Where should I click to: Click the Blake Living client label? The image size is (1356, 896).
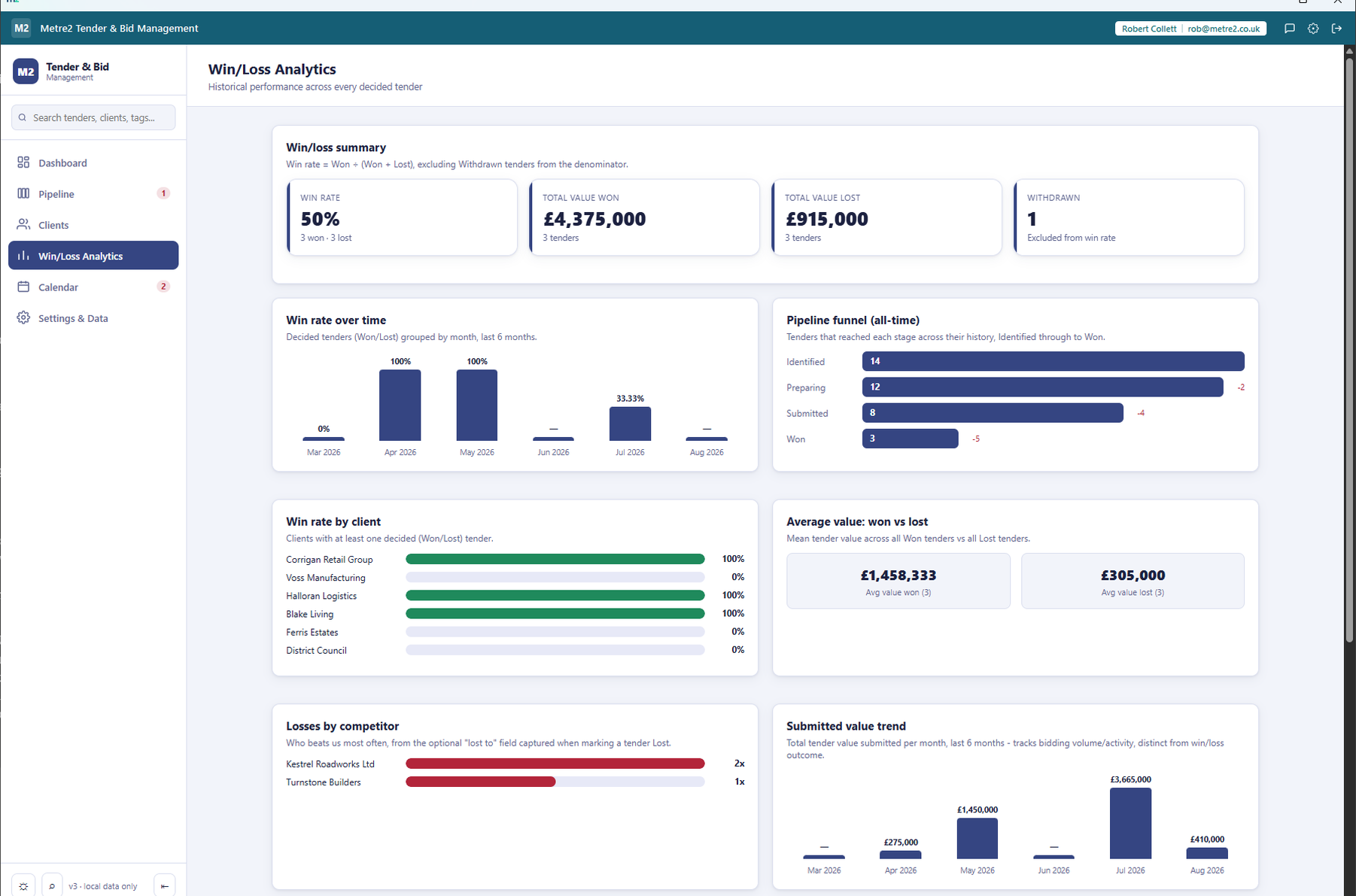coord(309,614)
